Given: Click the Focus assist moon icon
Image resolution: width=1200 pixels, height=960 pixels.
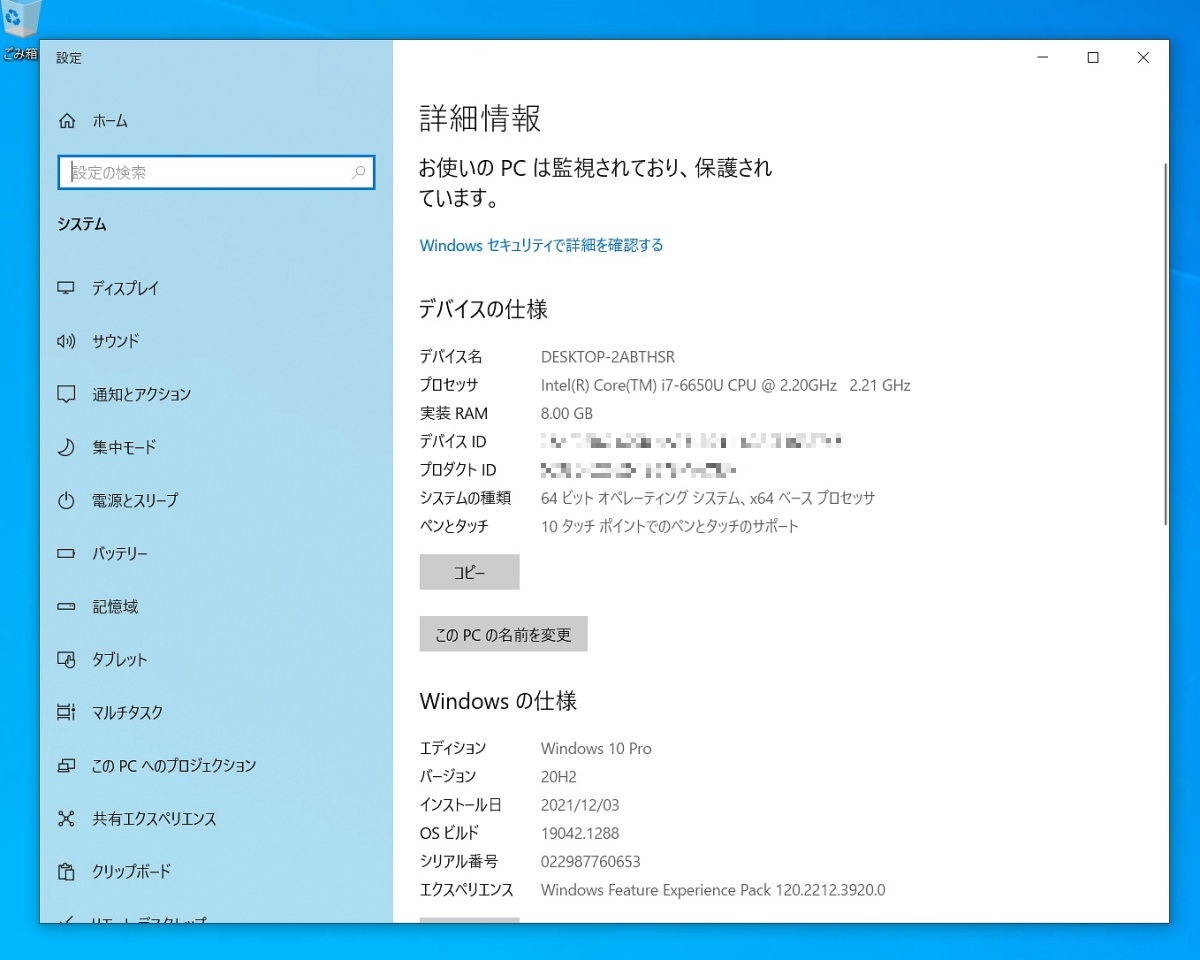Looking at the screenshot, I should [67, 447].
